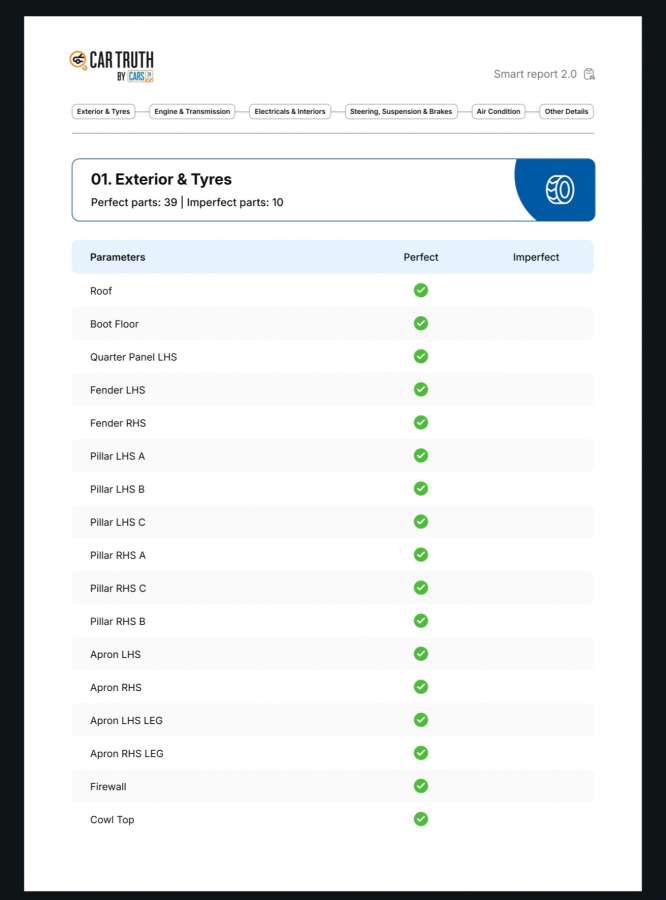The height and width of the screenshot is (900, 666).
Task: Click the Cowl Top perfect check mark
Action: pos(421,819)
